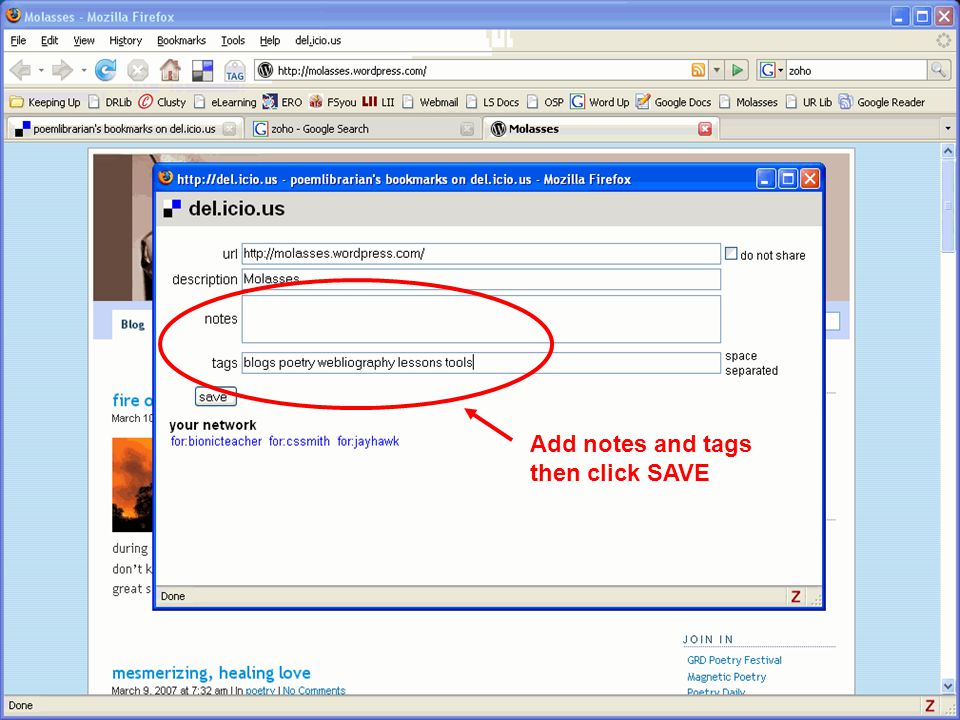Open UR Lib bookmark
The height and width of the screenshot is (720, 960).
[x=809, y=102]
